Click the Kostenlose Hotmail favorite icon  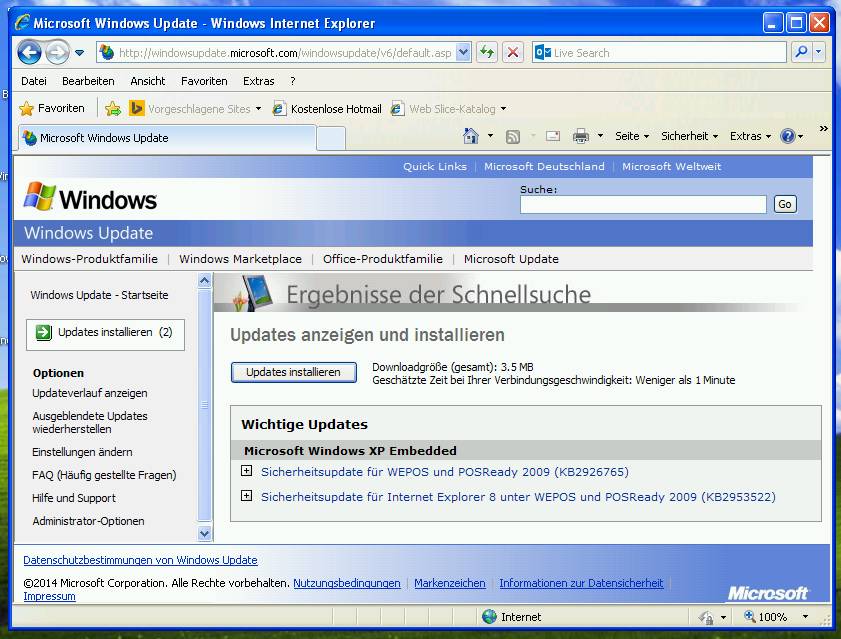[278, 107]
